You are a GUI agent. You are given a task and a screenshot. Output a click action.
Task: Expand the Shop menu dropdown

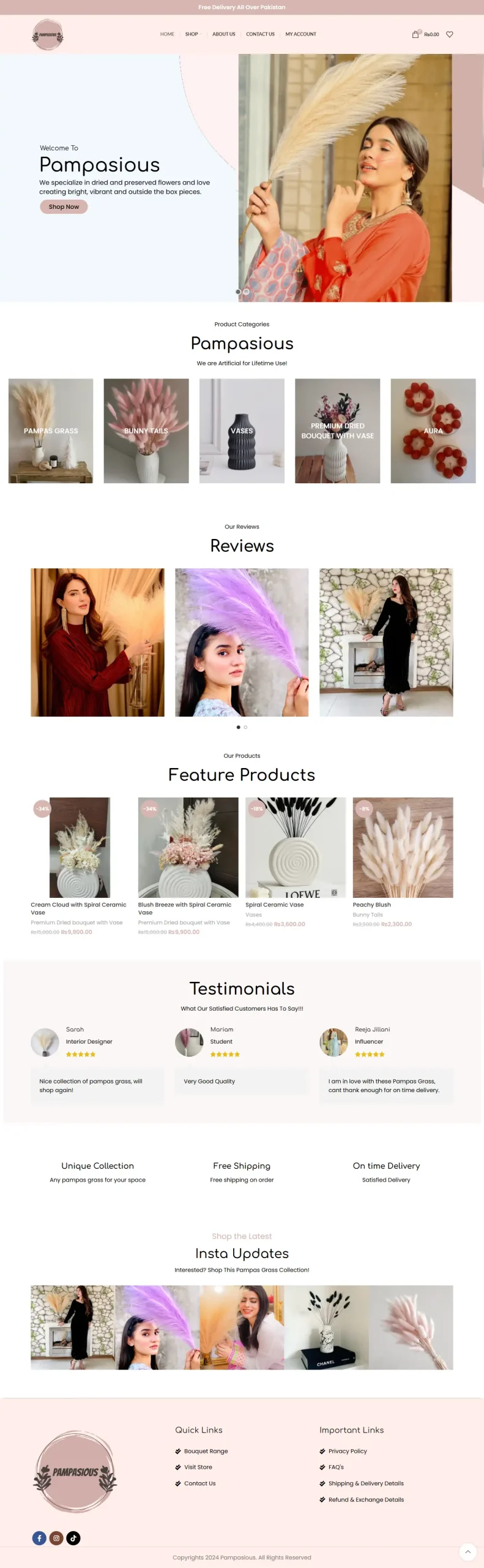[x=193, y=34]
